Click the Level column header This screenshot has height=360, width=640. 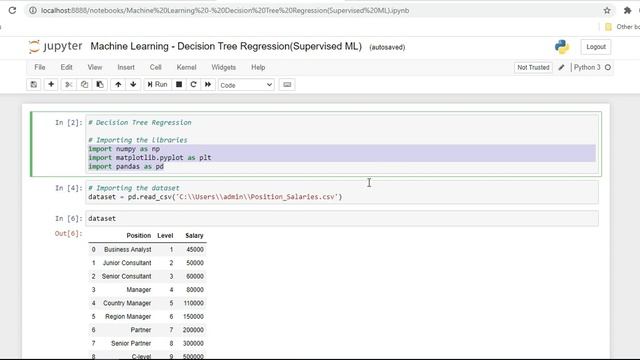point(165,236)
